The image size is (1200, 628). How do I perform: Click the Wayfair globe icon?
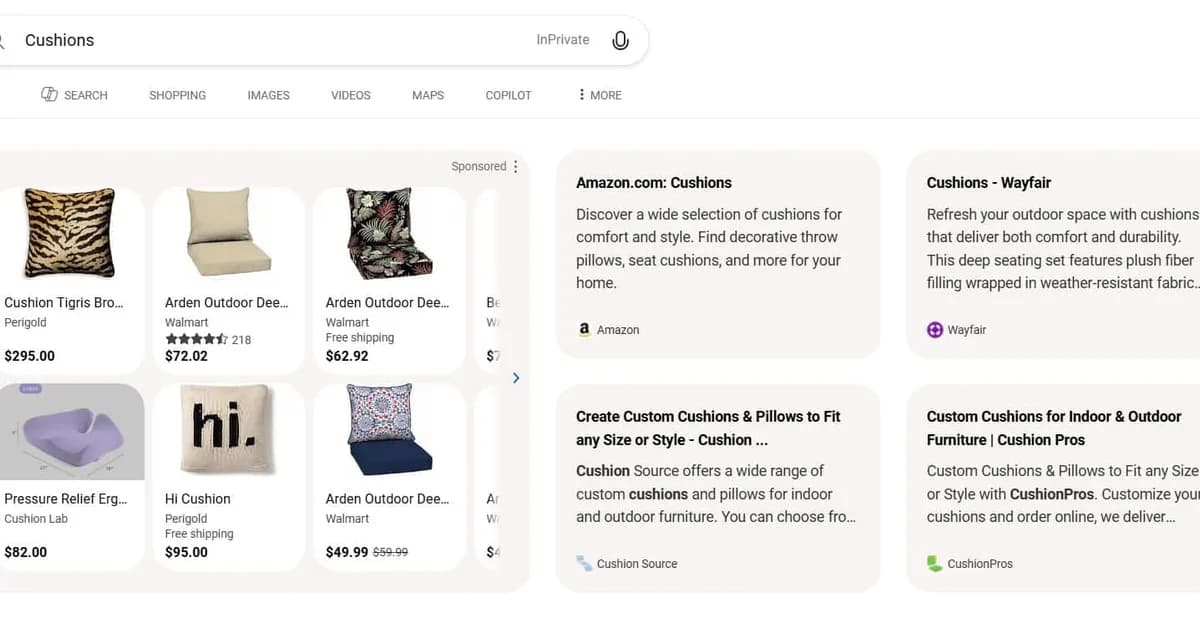click(x=934, y=329)
